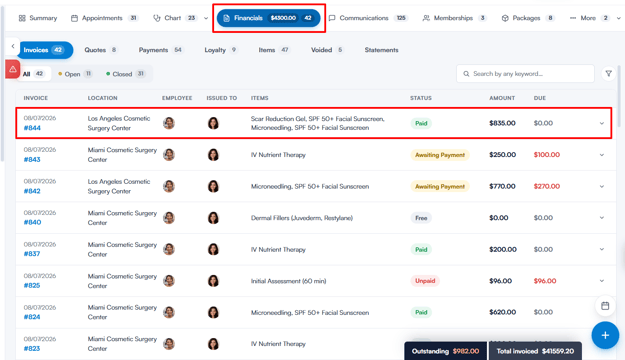Open invoice #843 link

(x=32, y=159)
